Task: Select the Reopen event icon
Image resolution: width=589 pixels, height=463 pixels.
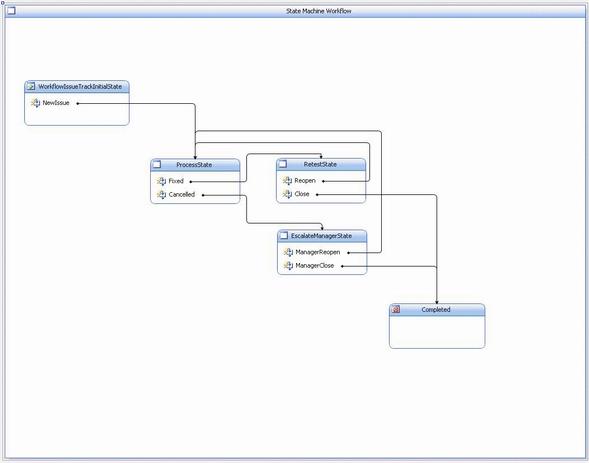Action: pos(287,181)
